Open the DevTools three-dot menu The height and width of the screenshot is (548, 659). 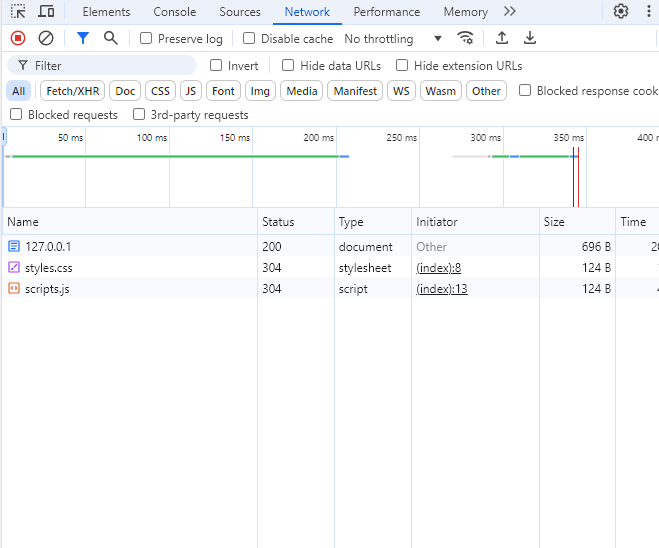[649, 11]
